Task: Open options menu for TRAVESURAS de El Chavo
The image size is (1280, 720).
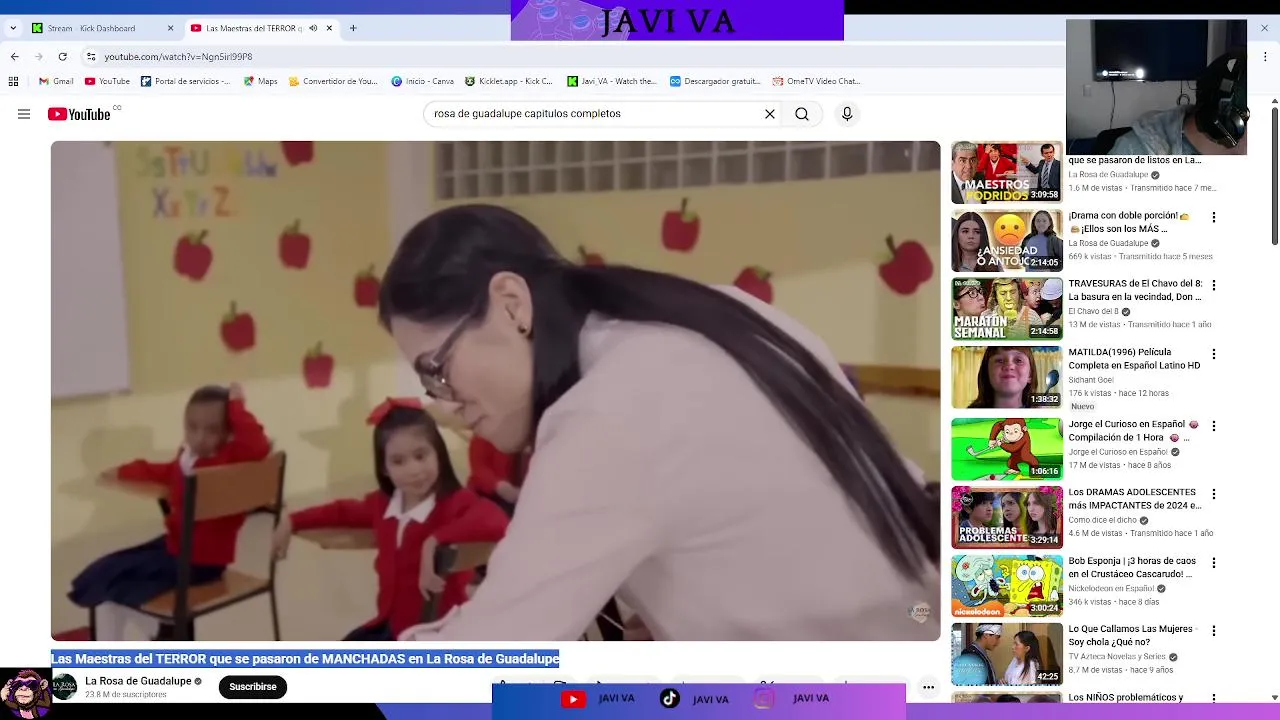Action: (1214, 285)
